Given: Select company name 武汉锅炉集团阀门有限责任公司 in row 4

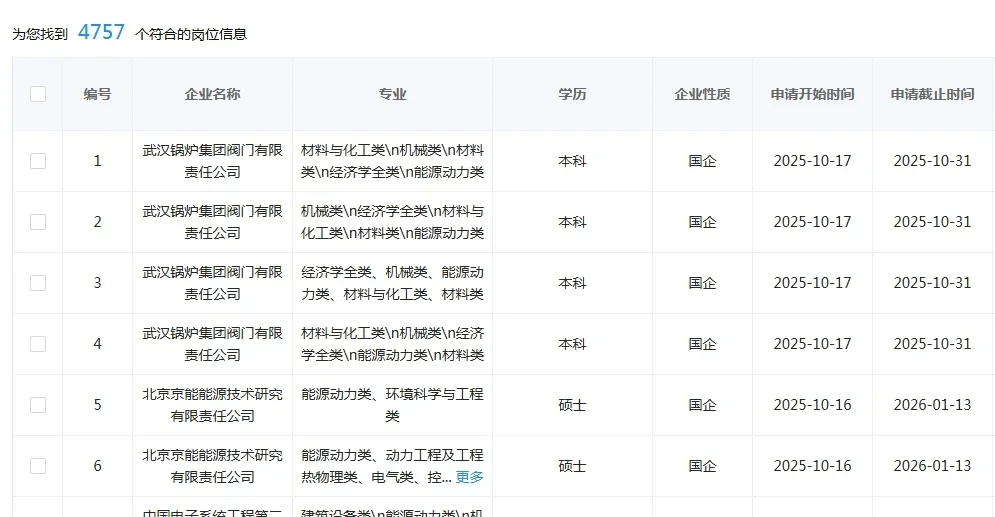Looking at the screenshot, I should click(x=213, y=344).
